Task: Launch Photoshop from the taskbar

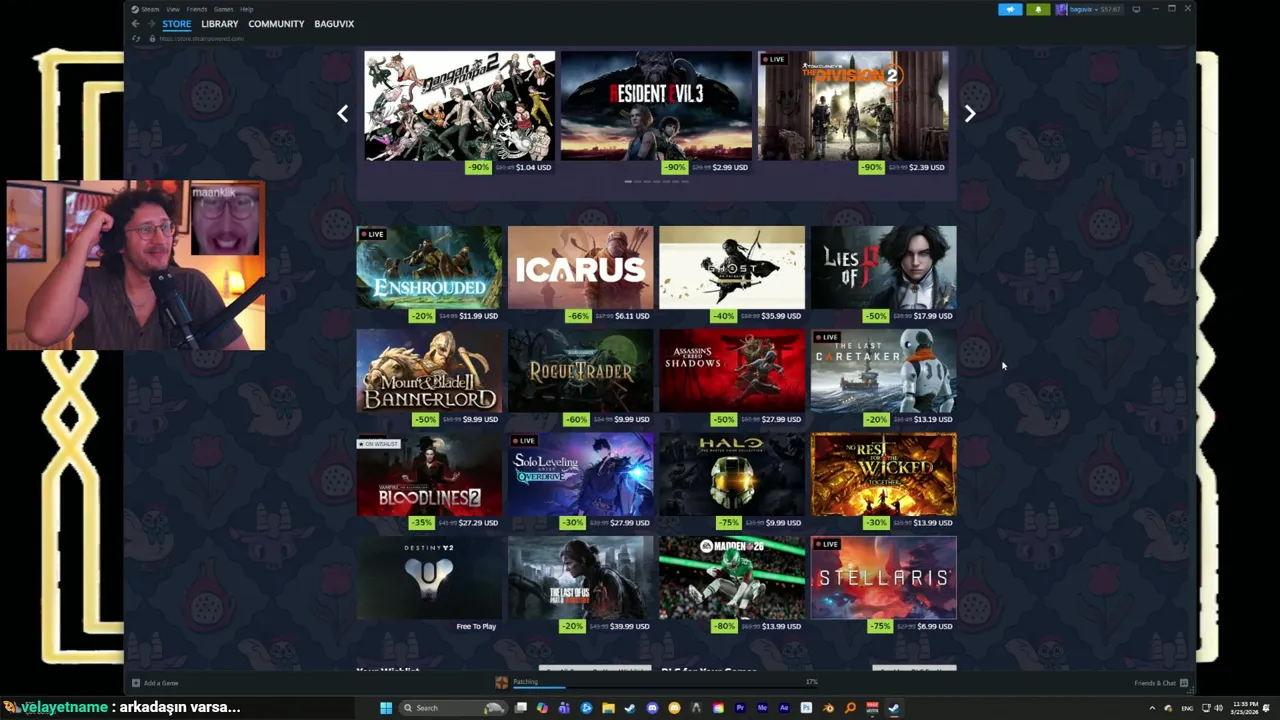Action: coord(806,708)
